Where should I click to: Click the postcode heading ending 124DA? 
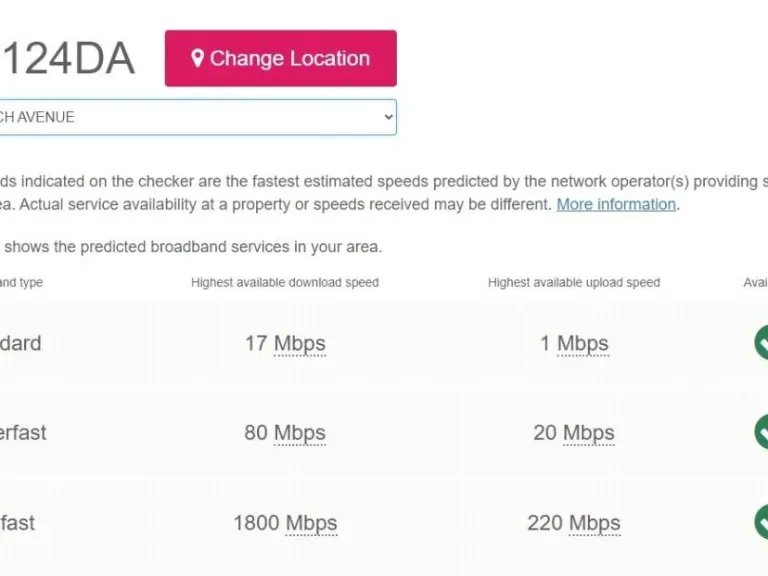[67, 59]
